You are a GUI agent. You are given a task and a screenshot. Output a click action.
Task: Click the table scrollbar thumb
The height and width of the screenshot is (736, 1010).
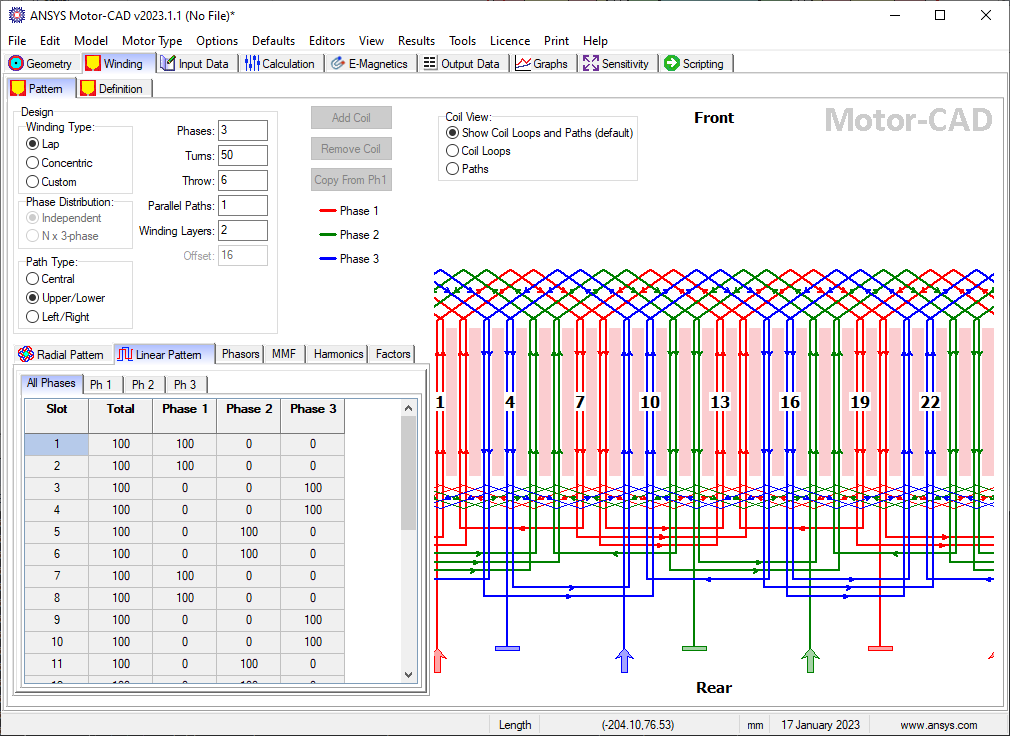408,473
